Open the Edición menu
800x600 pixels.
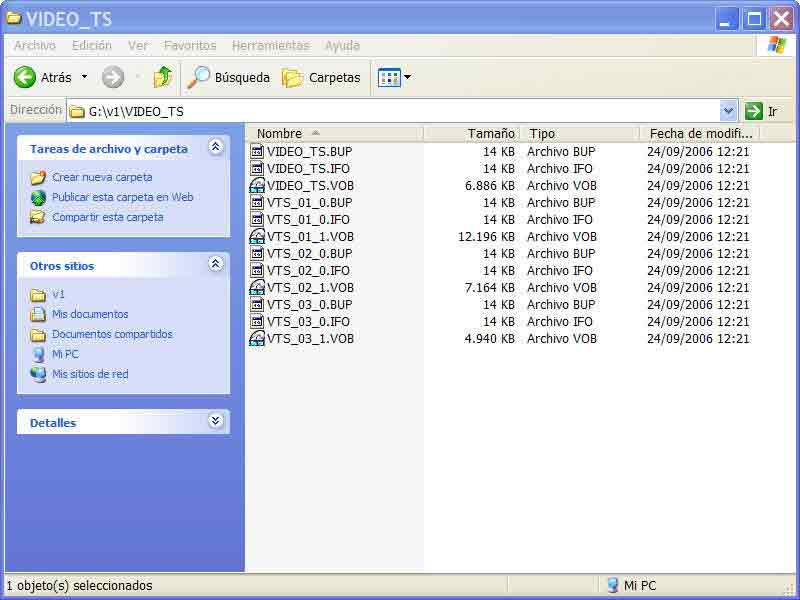[x=92, y=45]
